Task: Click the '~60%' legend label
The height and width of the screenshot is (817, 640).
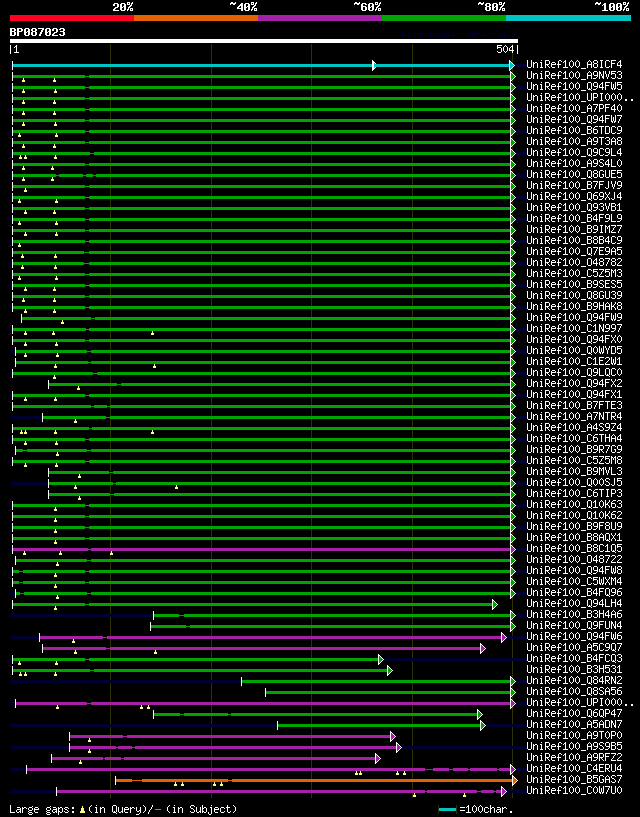Action: coord(367,7)
